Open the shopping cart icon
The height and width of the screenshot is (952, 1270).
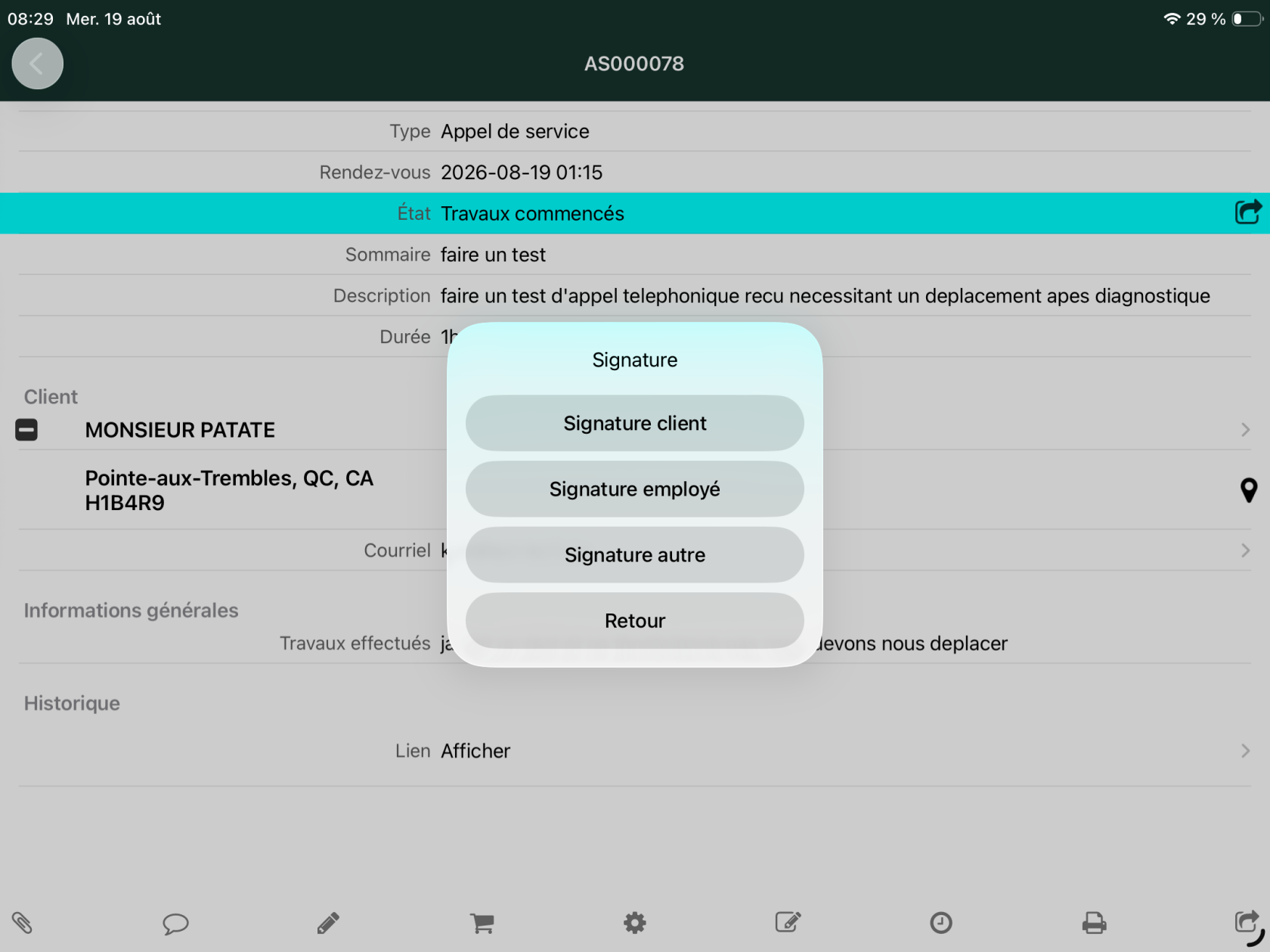482,923
